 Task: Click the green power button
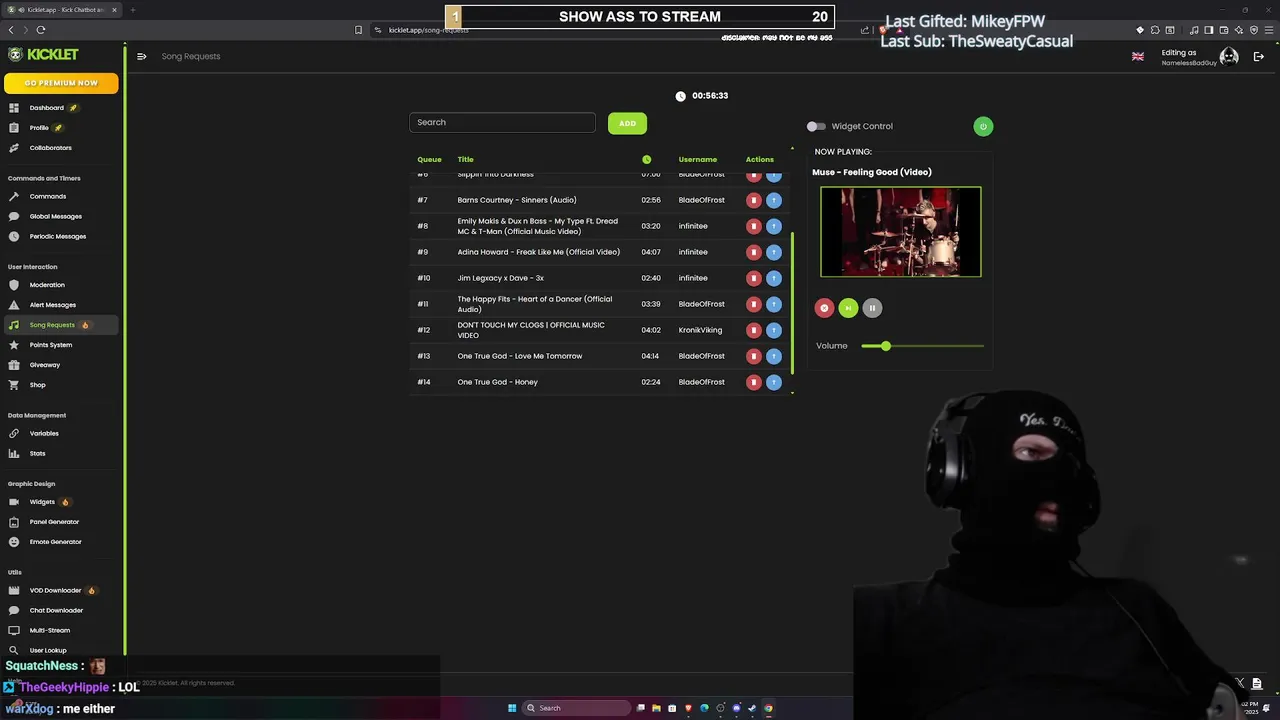point(983,126)
